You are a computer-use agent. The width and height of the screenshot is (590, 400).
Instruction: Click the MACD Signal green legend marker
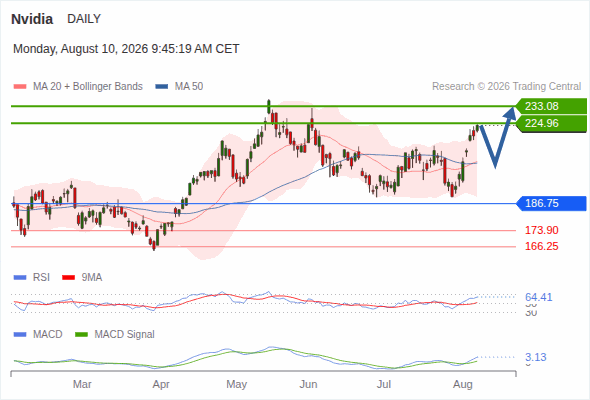(81, 335)
